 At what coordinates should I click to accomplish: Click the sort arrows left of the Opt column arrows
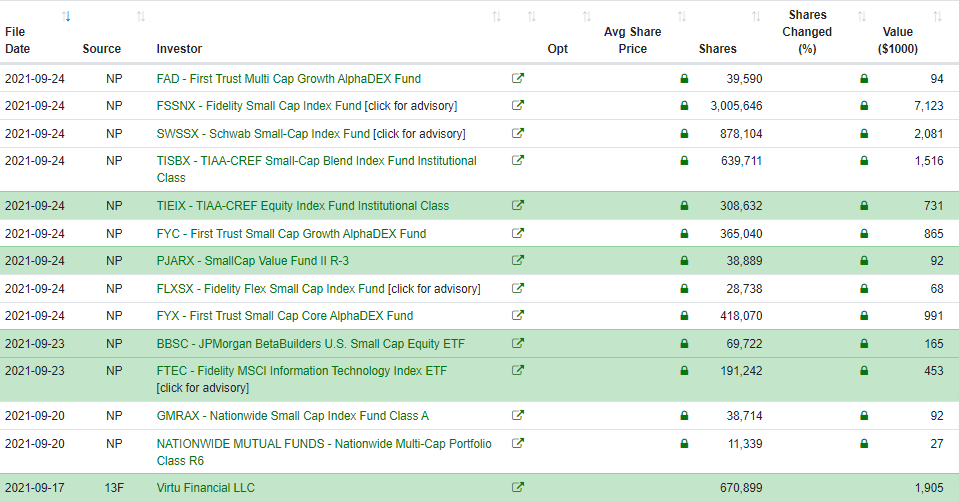tap(531, 17)
